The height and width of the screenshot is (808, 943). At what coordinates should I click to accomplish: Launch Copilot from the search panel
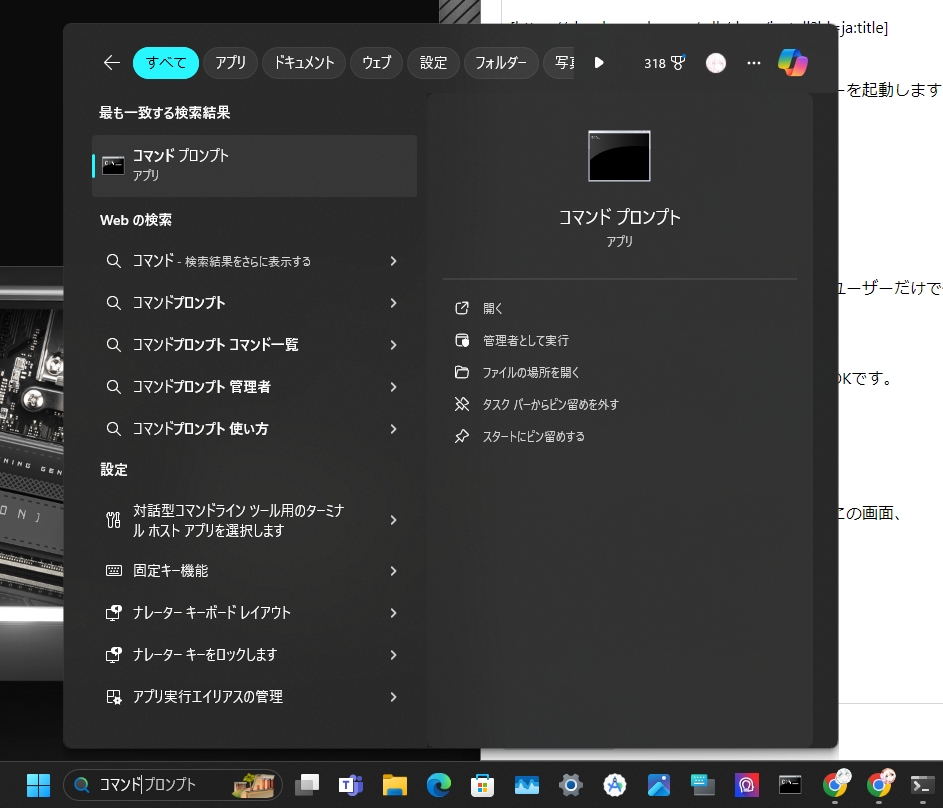point(793,63)
